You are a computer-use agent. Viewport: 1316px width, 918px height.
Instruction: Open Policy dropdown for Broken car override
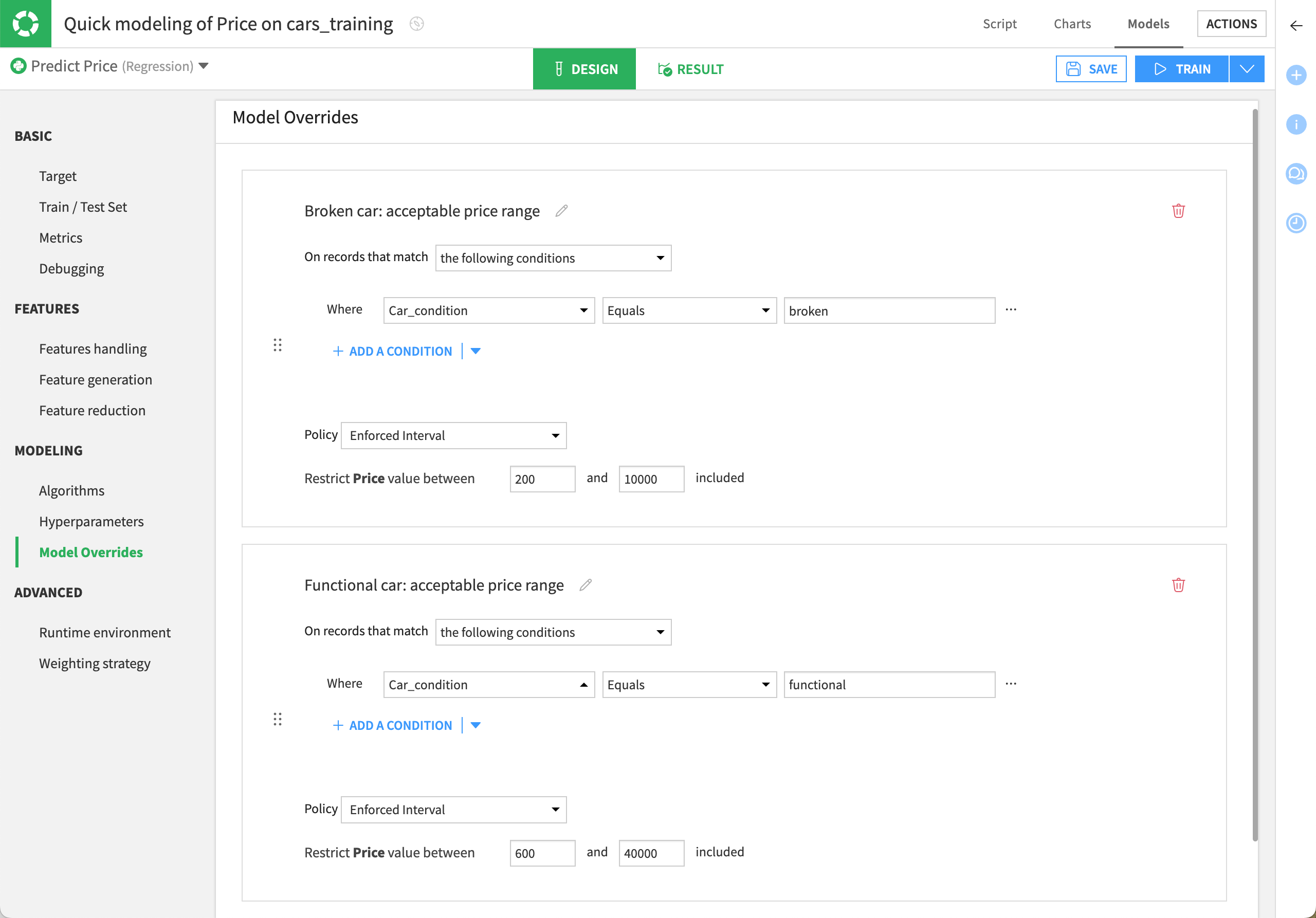[x=453, y=435]
